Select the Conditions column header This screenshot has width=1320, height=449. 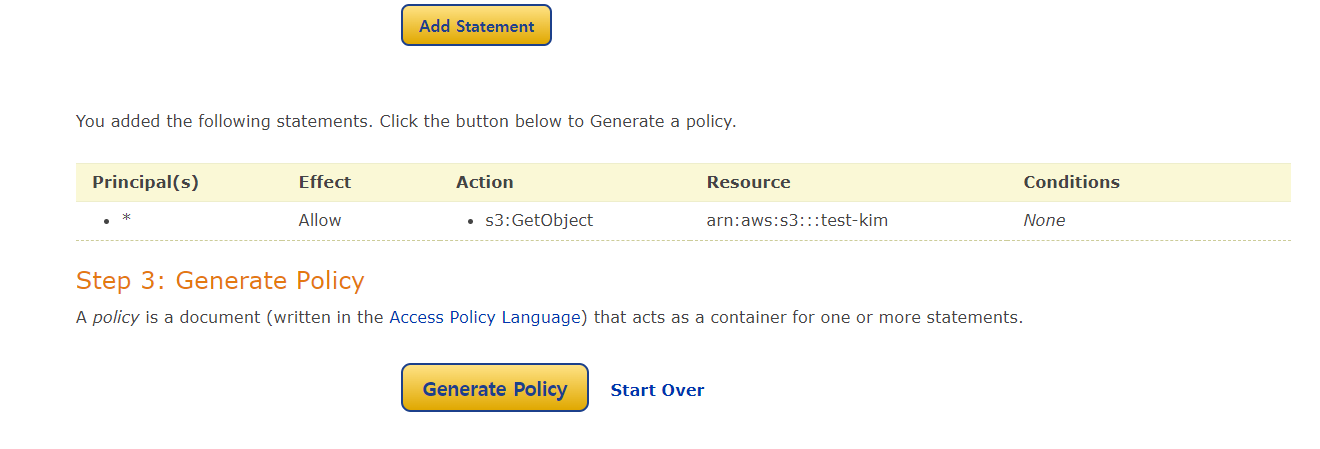[x=1071, y=182]
